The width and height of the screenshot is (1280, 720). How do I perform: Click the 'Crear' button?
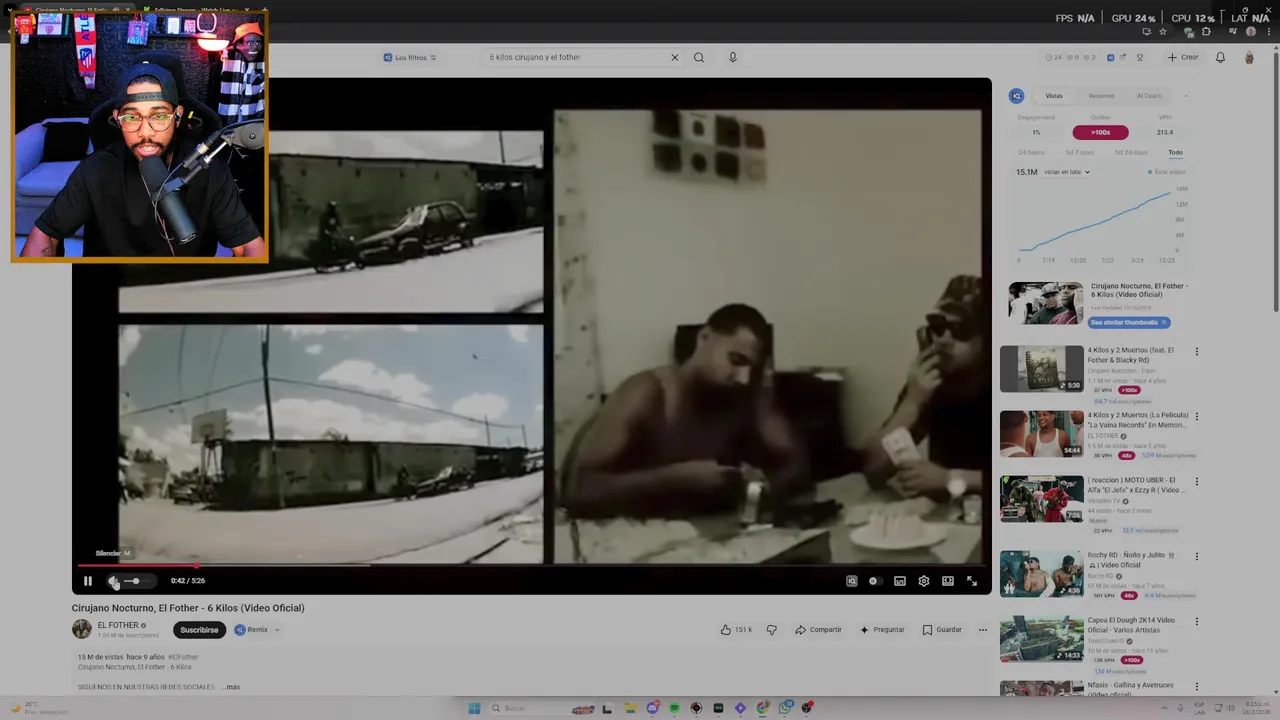point(1183,57)
